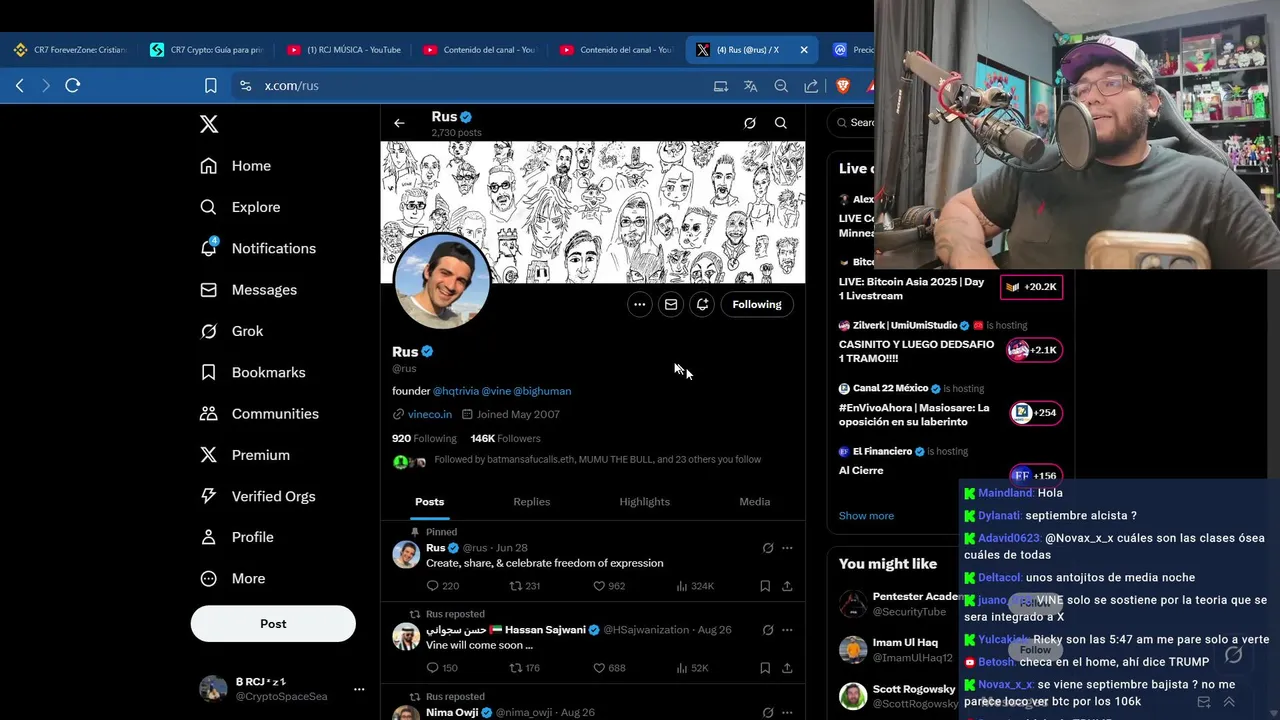Switch to the Media tab
1280x720 pixels.
(755, 502)
